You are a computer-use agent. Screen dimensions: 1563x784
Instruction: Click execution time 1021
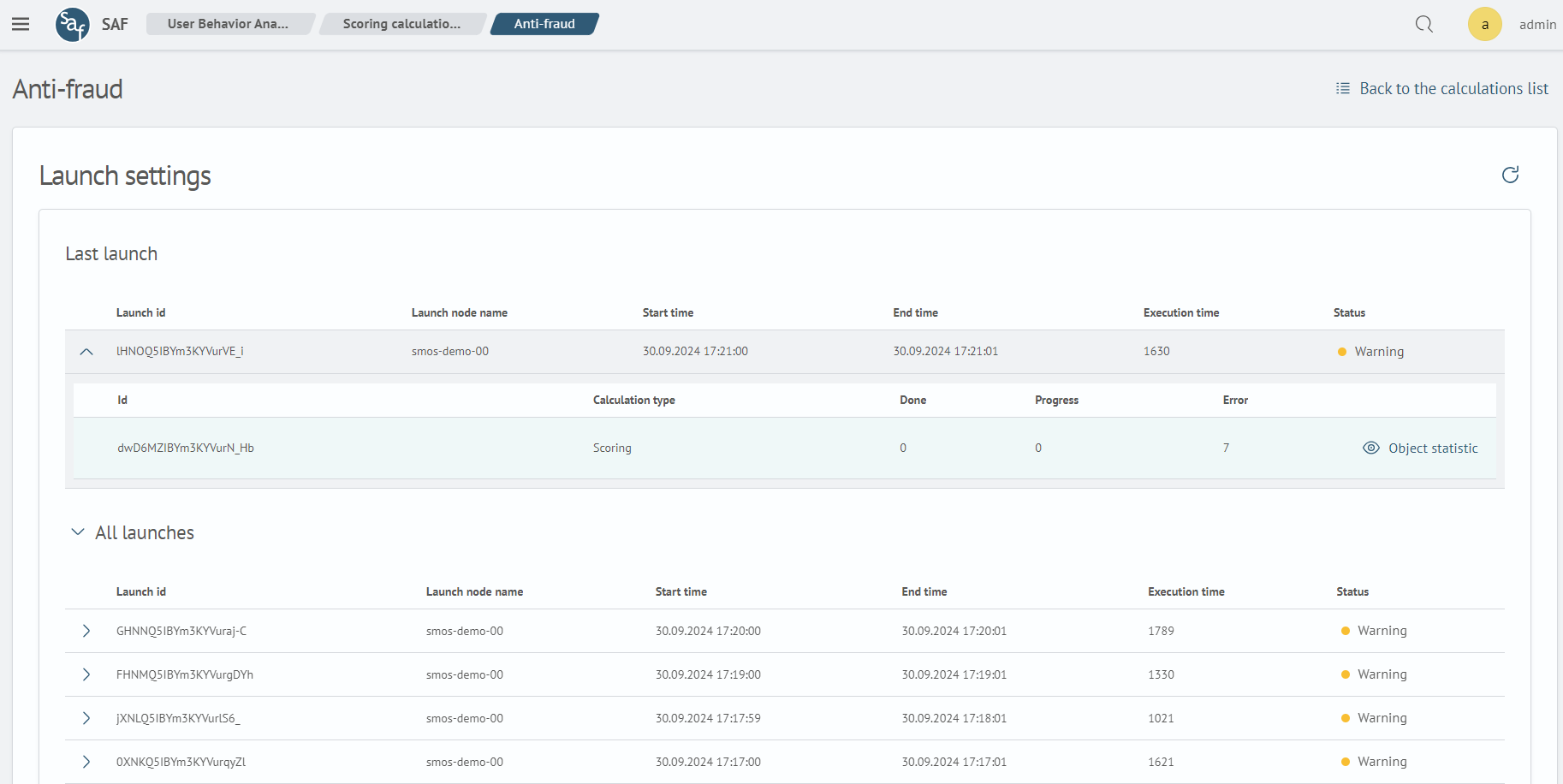pos(1161,718)
